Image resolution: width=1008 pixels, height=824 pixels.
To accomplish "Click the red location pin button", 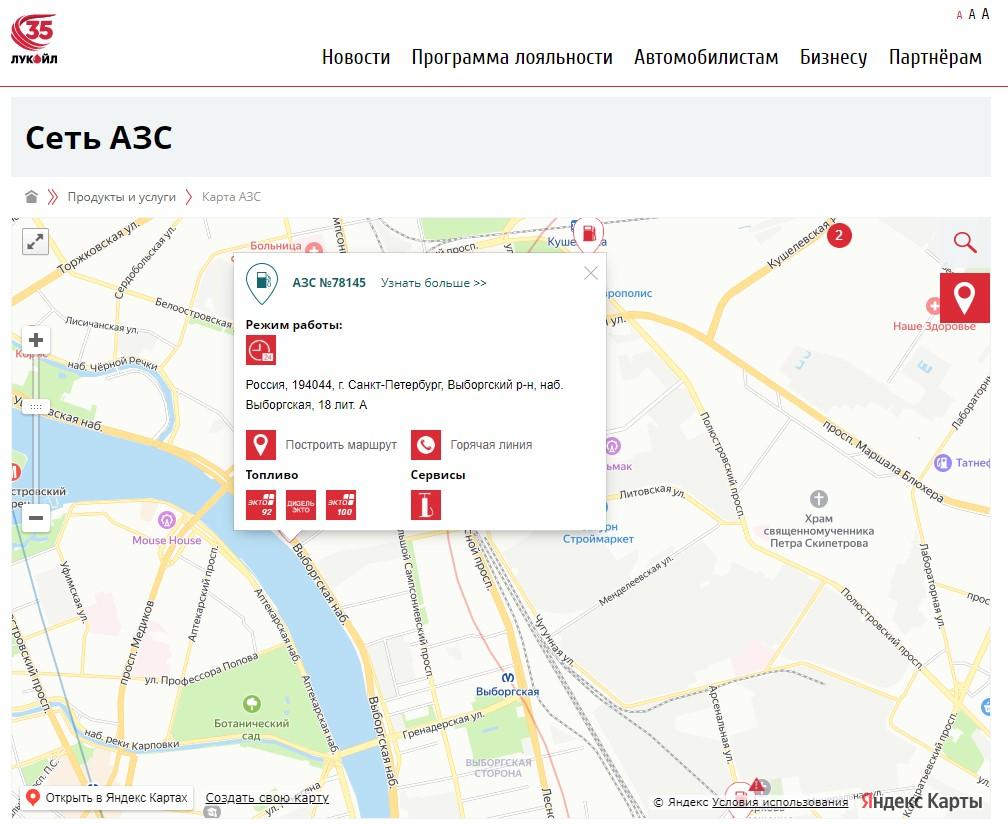I will tap(964, 298).
